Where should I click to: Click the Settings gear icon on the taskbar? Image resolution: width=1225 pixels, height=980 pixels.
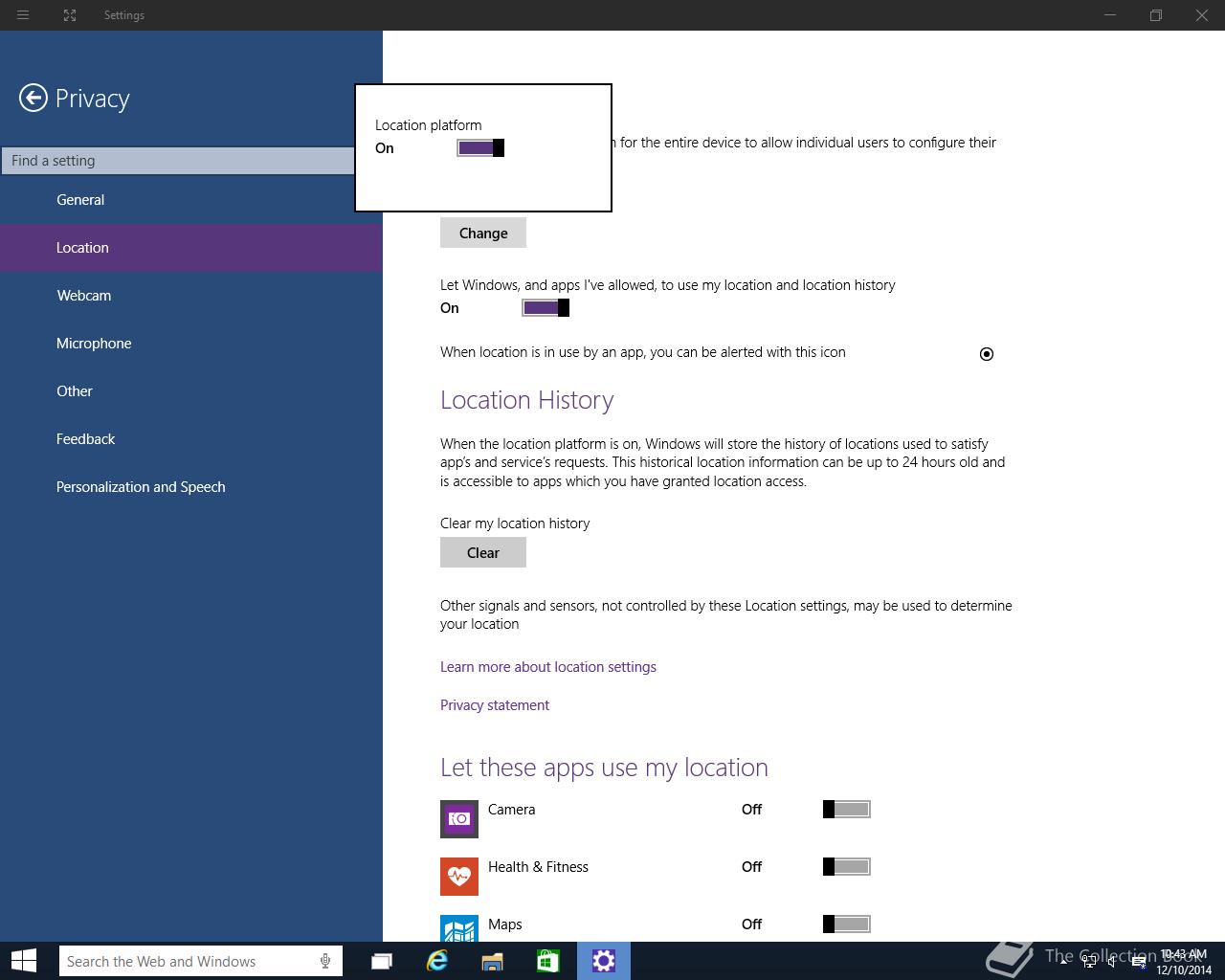pos(604,961)
